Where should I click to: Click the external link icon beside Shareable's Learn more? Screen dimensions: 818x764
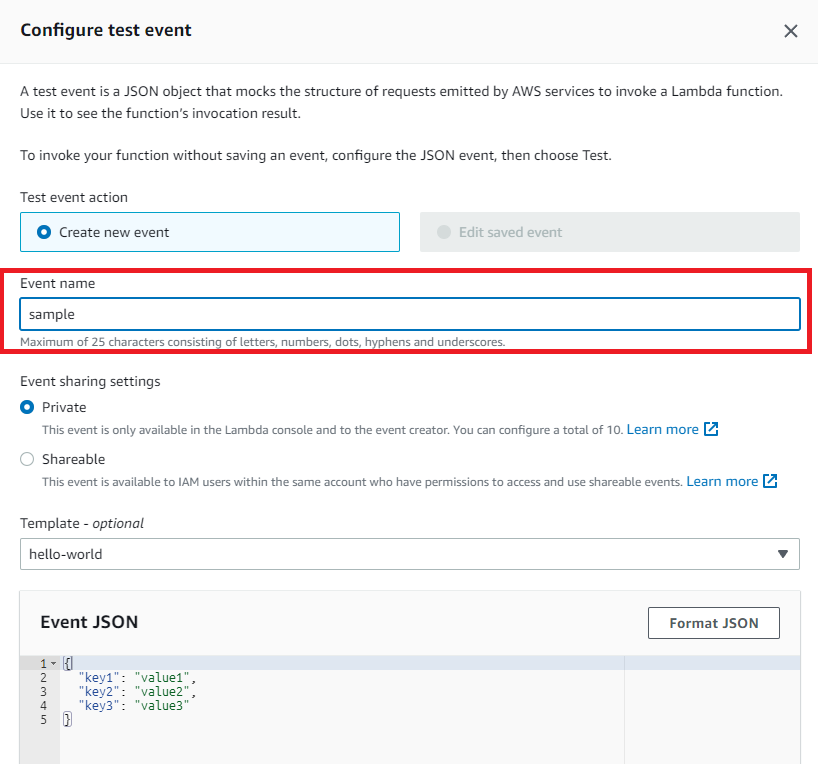point(768,481)
